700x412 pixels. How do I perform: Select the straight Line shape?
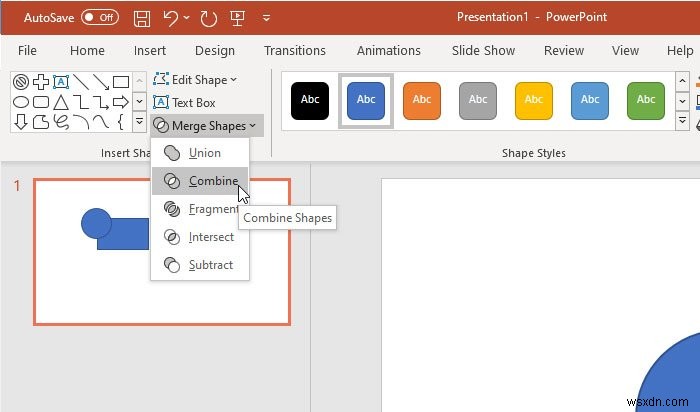pyautogui.click(x=81, y=82)
